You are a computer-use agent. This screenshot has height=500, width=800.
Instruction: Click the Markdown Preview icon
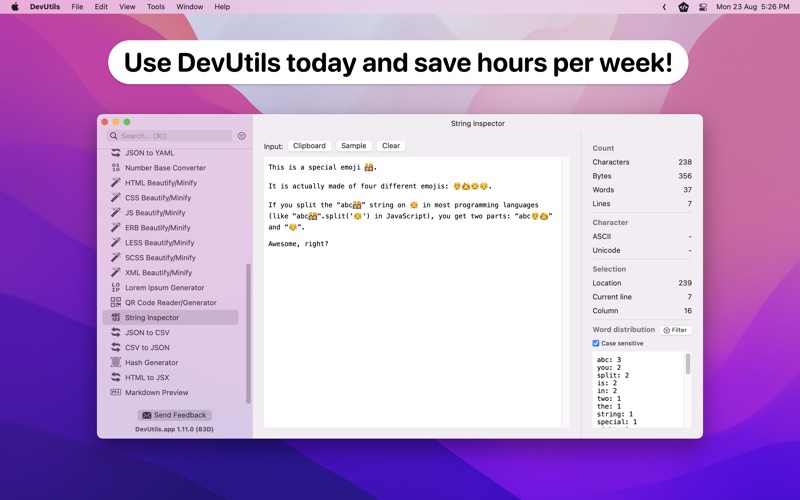click(116, 392)
